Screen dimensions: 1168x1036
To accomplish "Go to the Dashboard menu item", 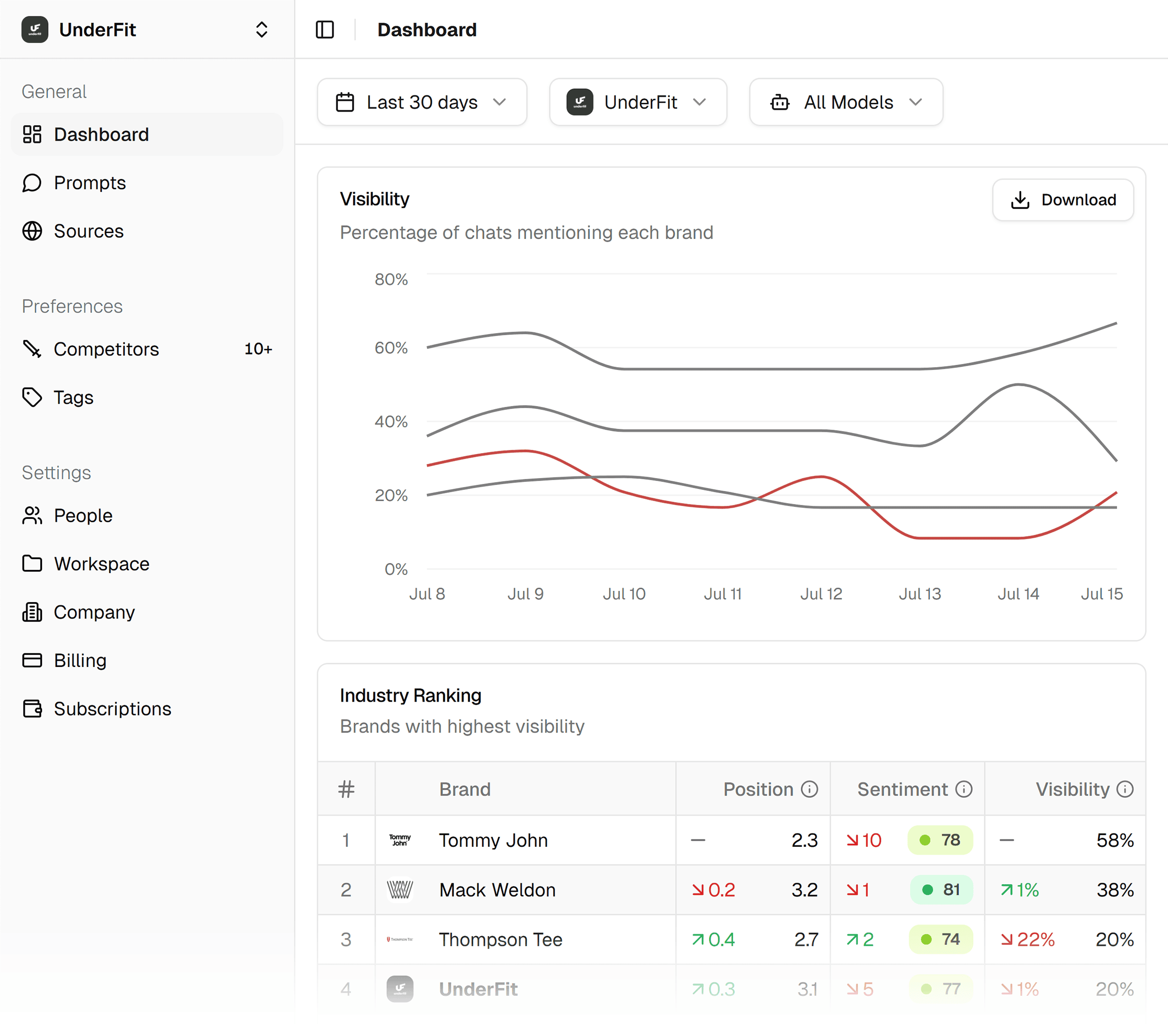I will click(102, 134).
